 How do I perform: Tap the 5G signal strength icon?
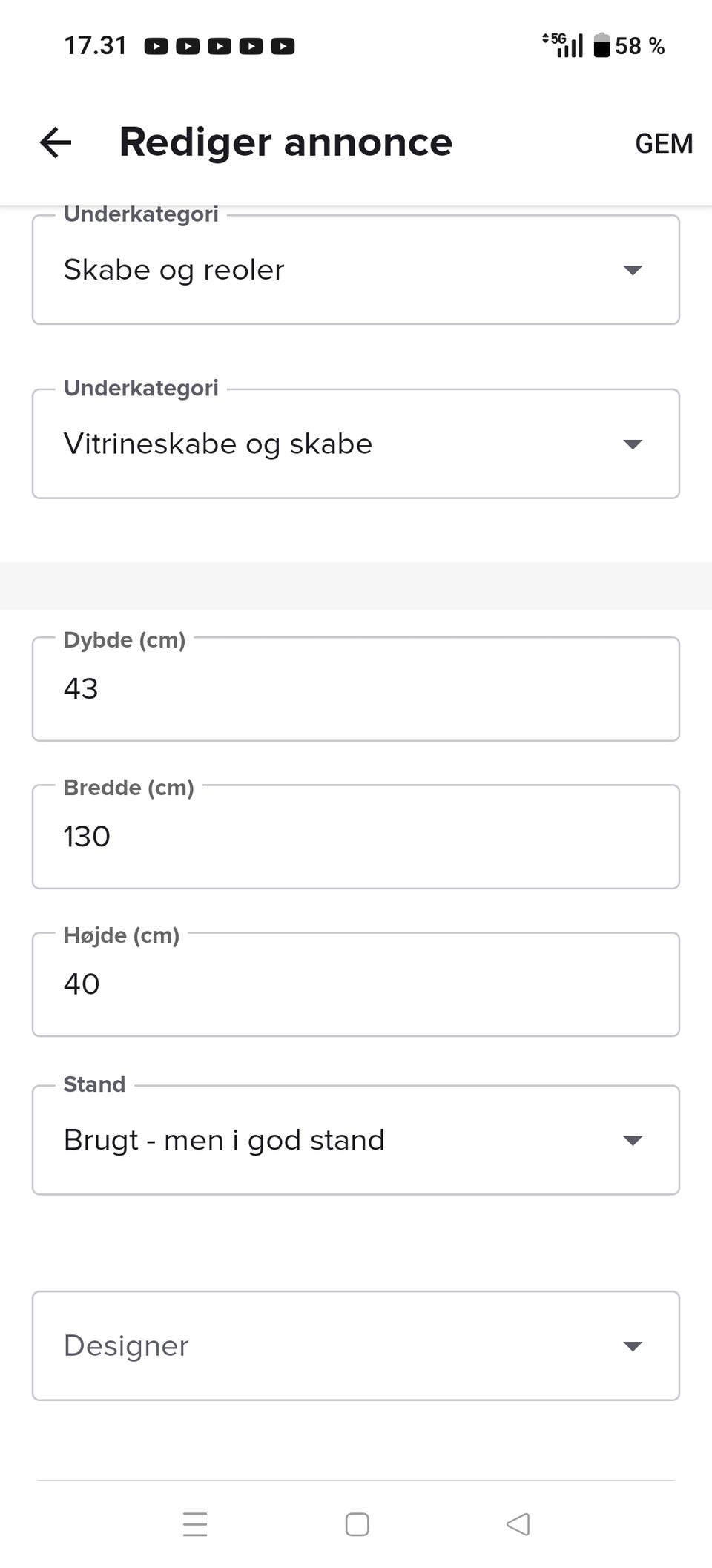tap(564, 45)
